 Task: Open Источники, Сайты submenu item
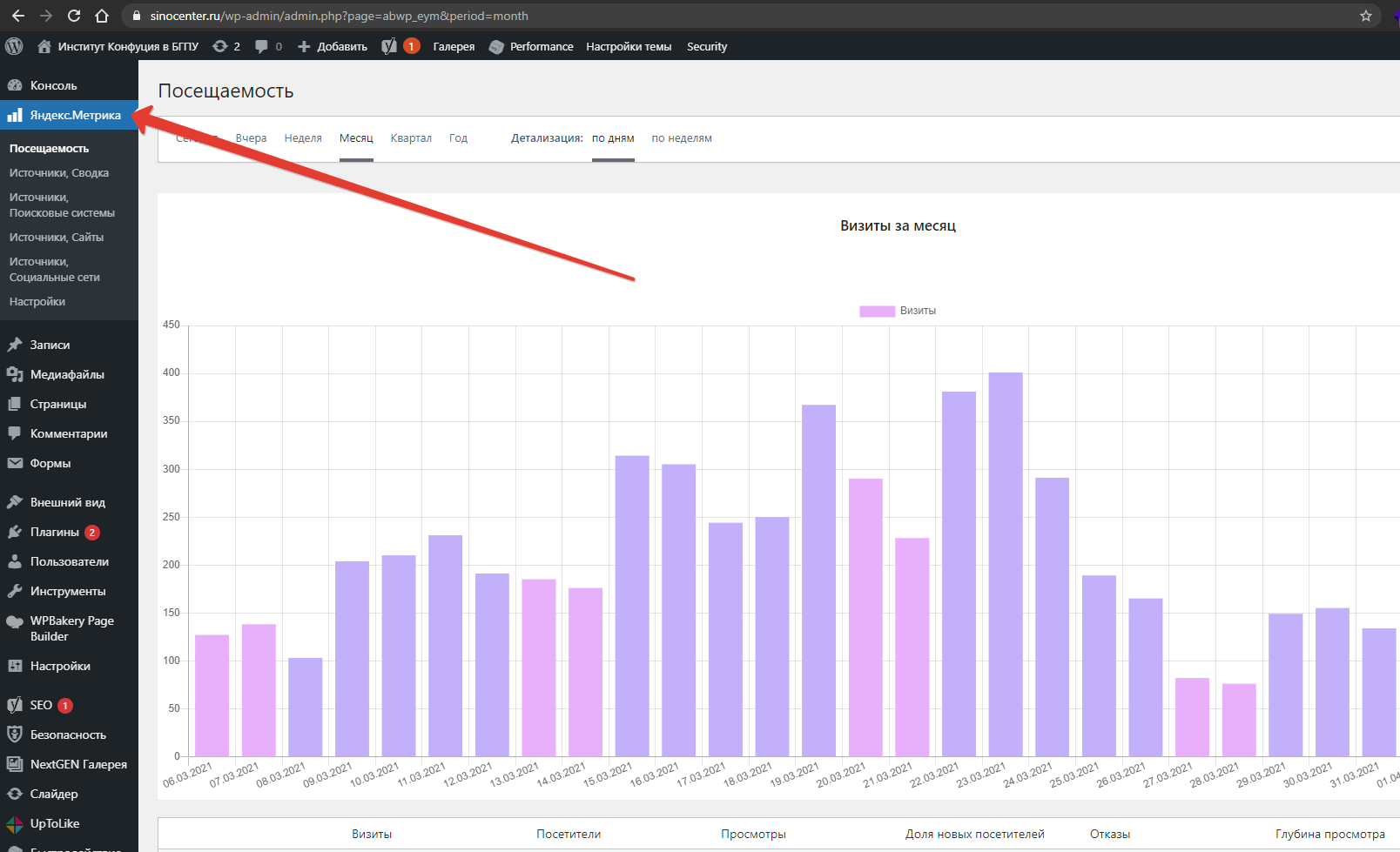57,237
